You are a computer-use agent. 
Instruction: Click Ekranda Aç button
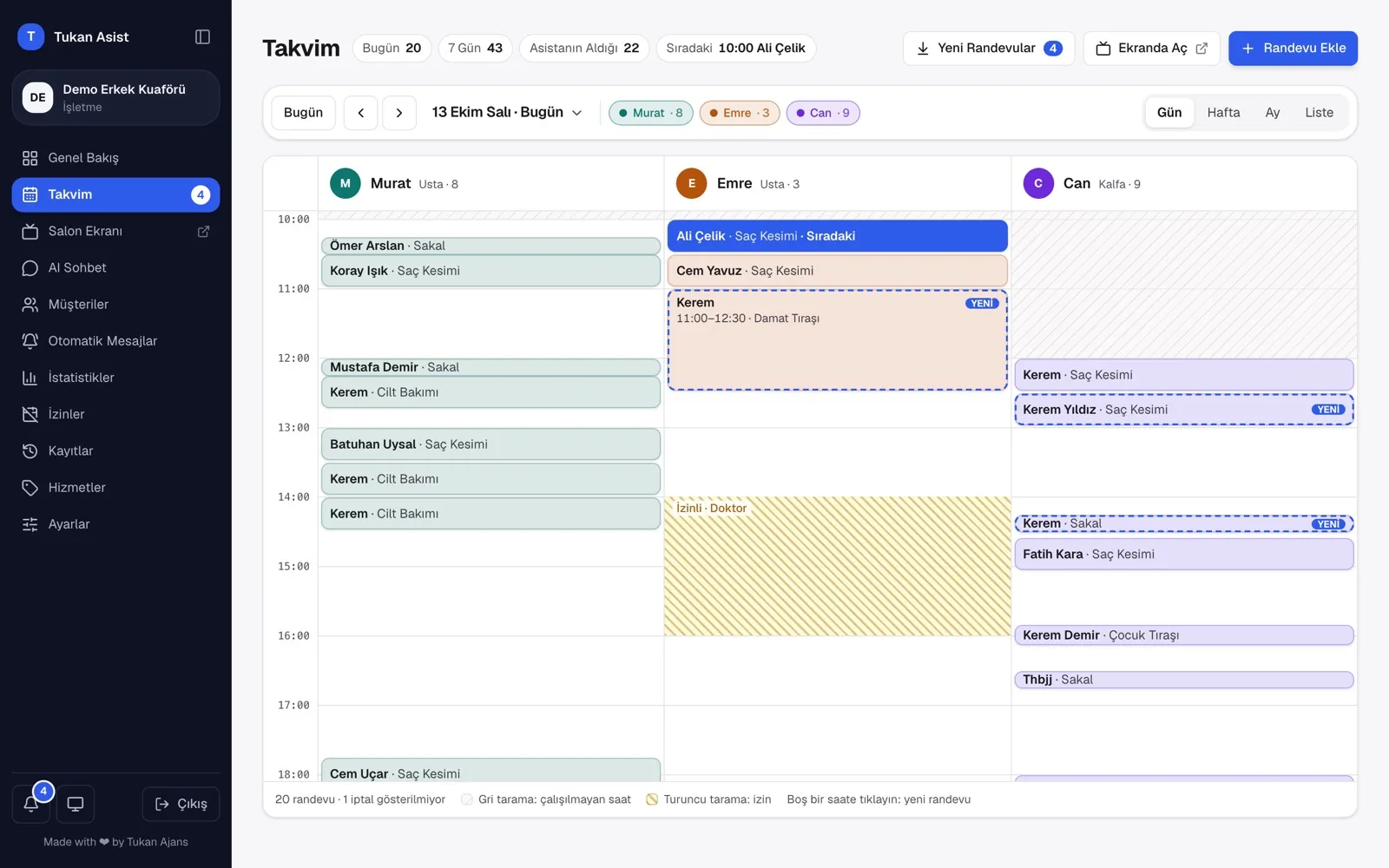coord(1151,49)
